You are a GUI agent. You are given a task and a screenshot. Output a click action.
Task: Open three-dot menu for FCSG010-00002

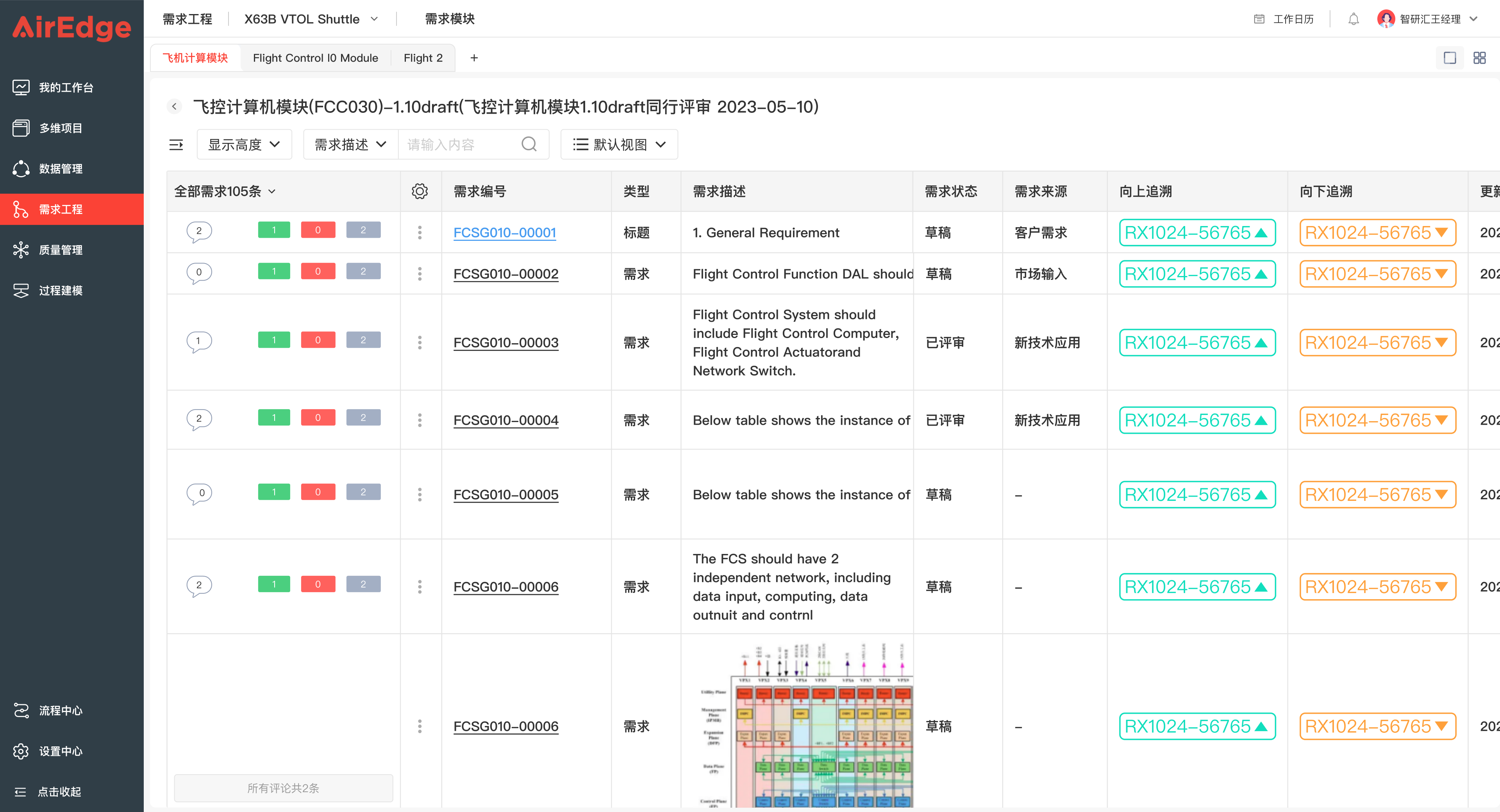tap(420, 274)
